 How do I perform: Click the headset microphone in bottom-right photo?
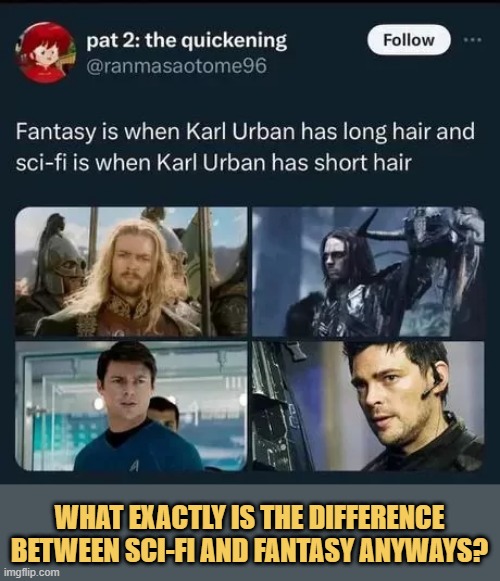tap(432, 385)
